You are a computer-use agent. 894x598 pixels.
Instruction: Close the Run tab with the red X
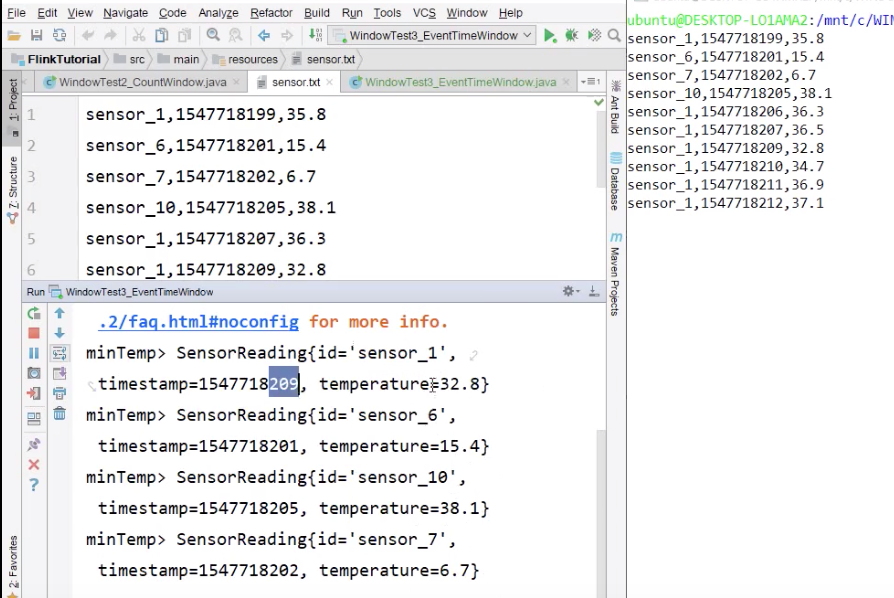tap(34, 465)
